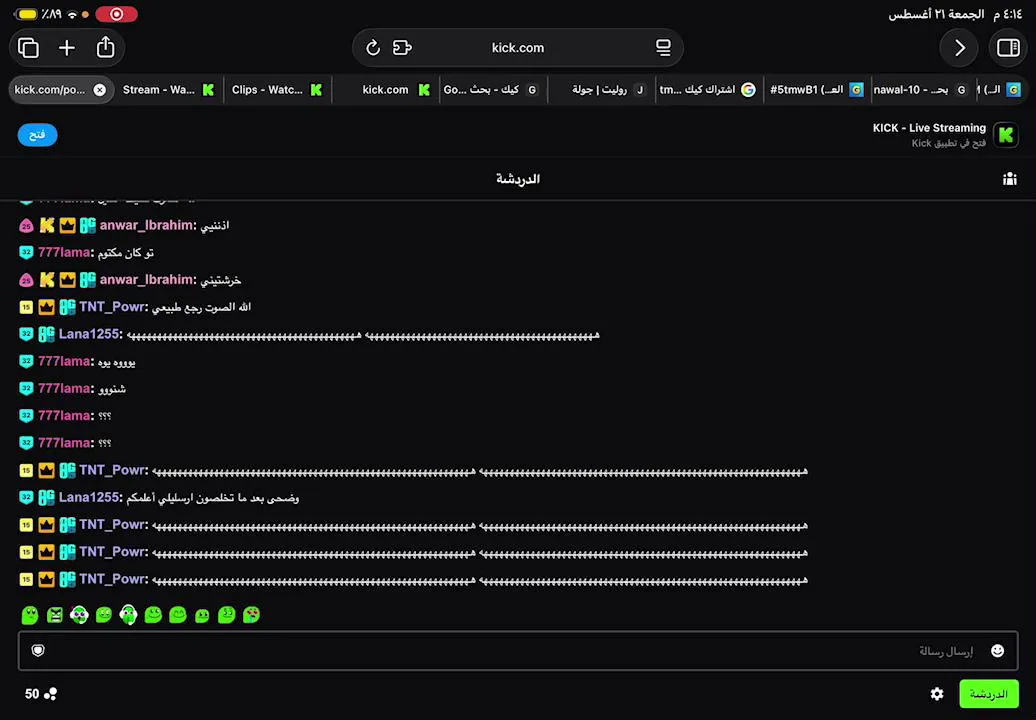The width and height of the screenshot is (1036, 720).
Task: Go forward with the chevron button
Action: pos(959,48)
